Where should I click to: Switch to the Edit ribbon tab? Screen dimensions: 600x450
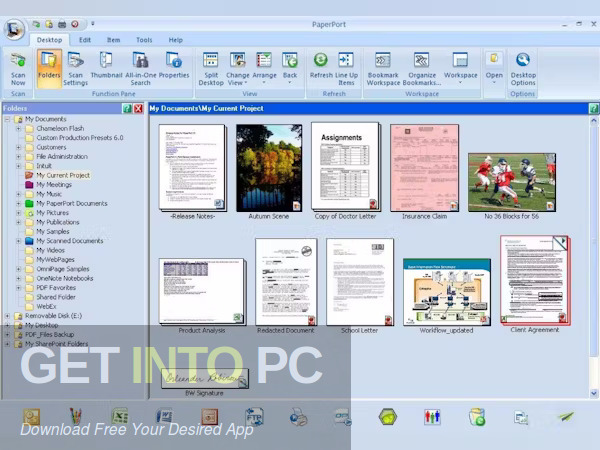click(85, 40)
